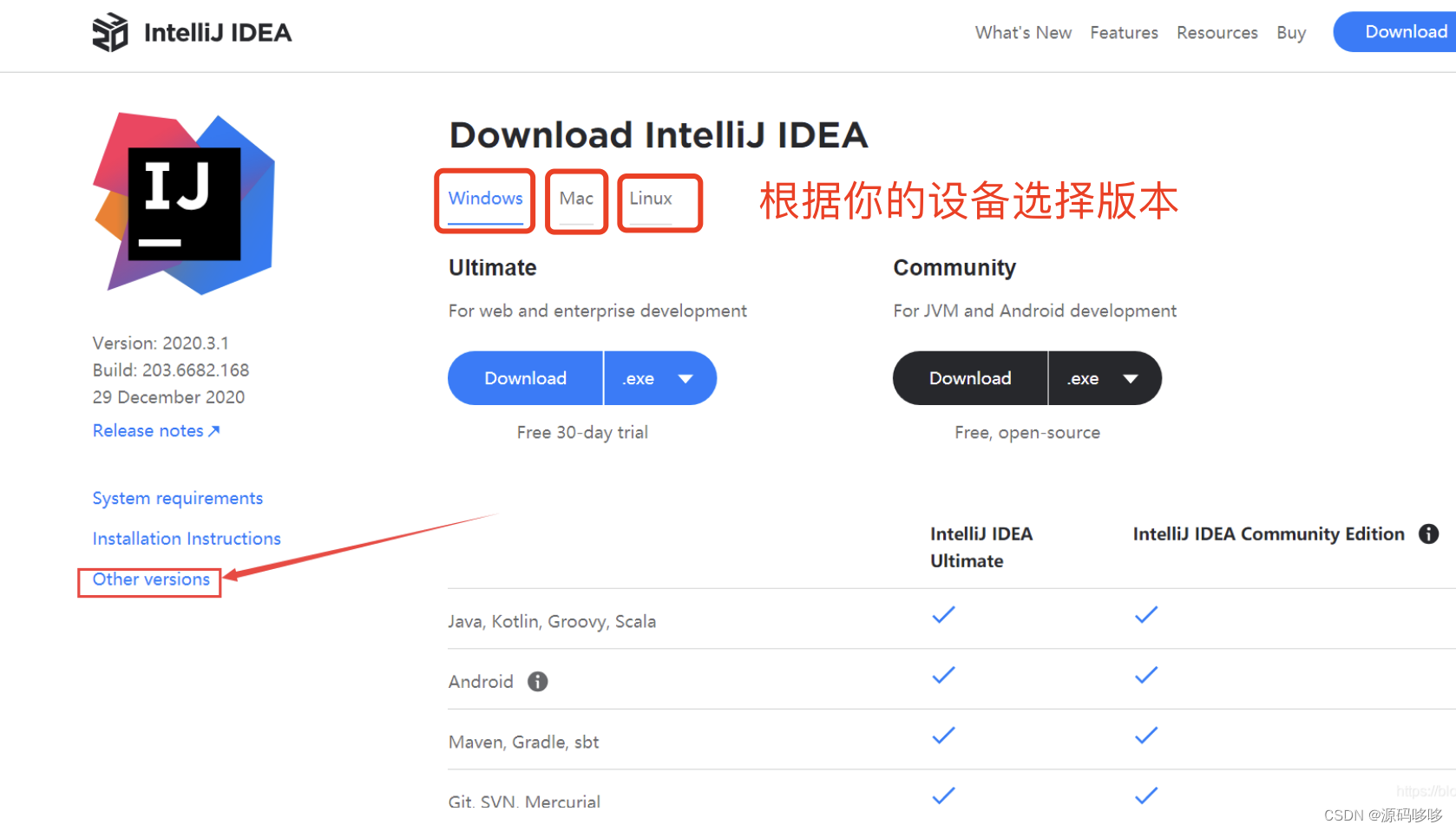Image resolution: width=1456 pixels, height=831 pixels.
Task: Click 'Version: 2020.3.1' text
Action: click(161, 344)
